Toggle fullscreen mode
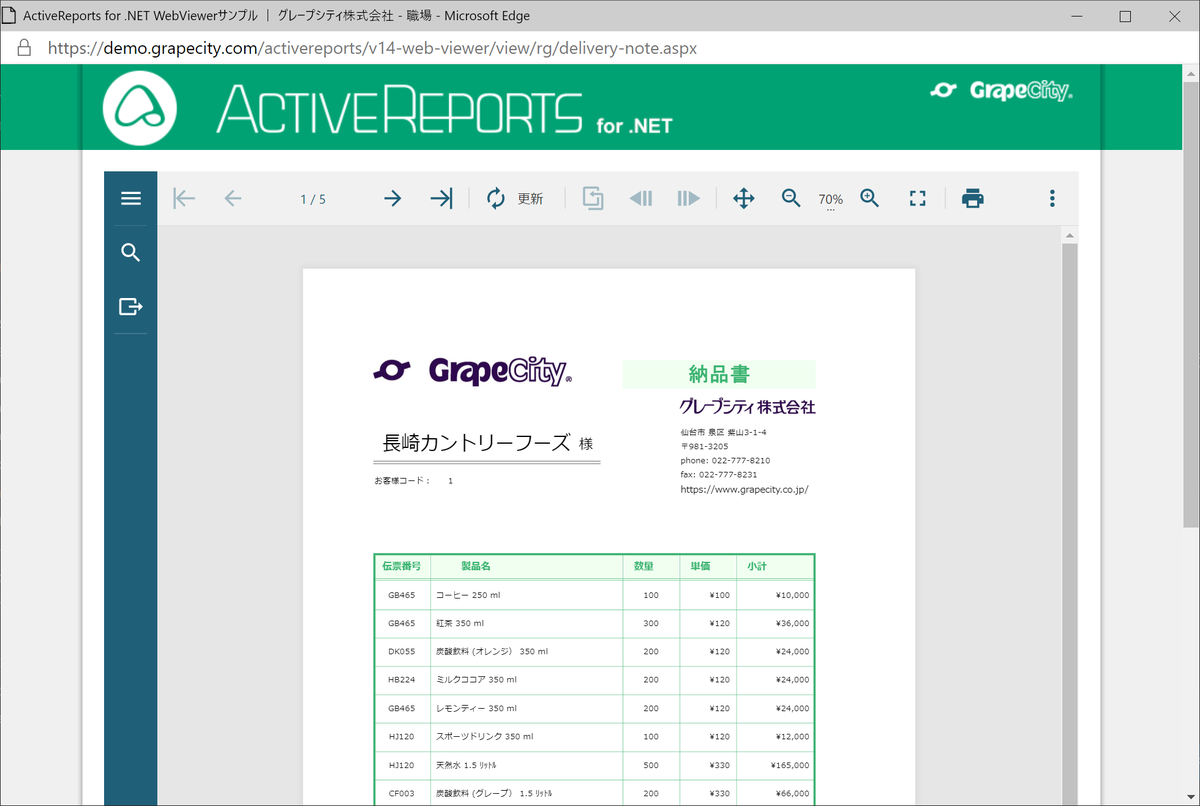 coord(918,198)
